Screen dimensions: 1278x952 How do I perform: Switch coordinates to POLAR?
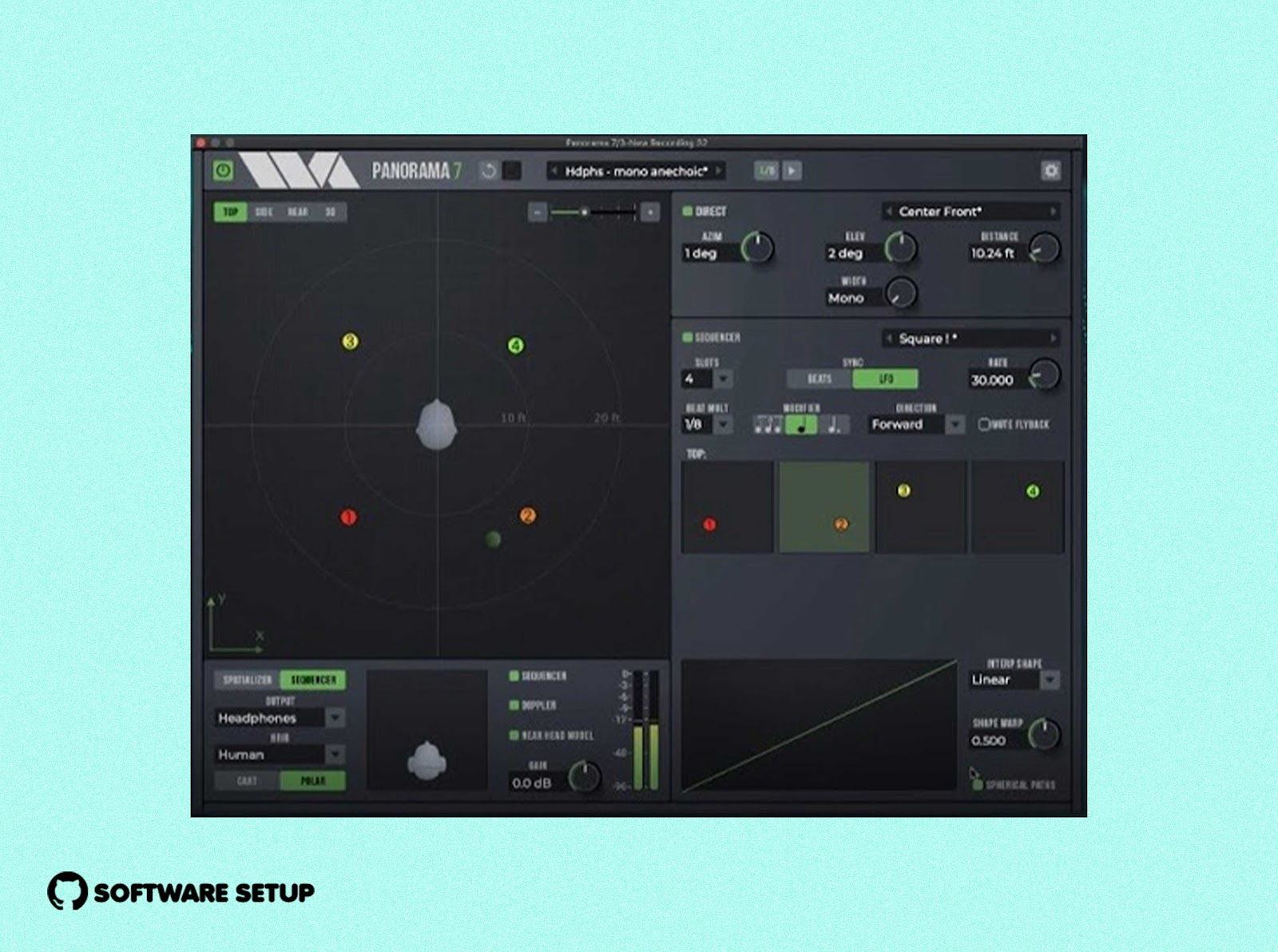point(313,781)
